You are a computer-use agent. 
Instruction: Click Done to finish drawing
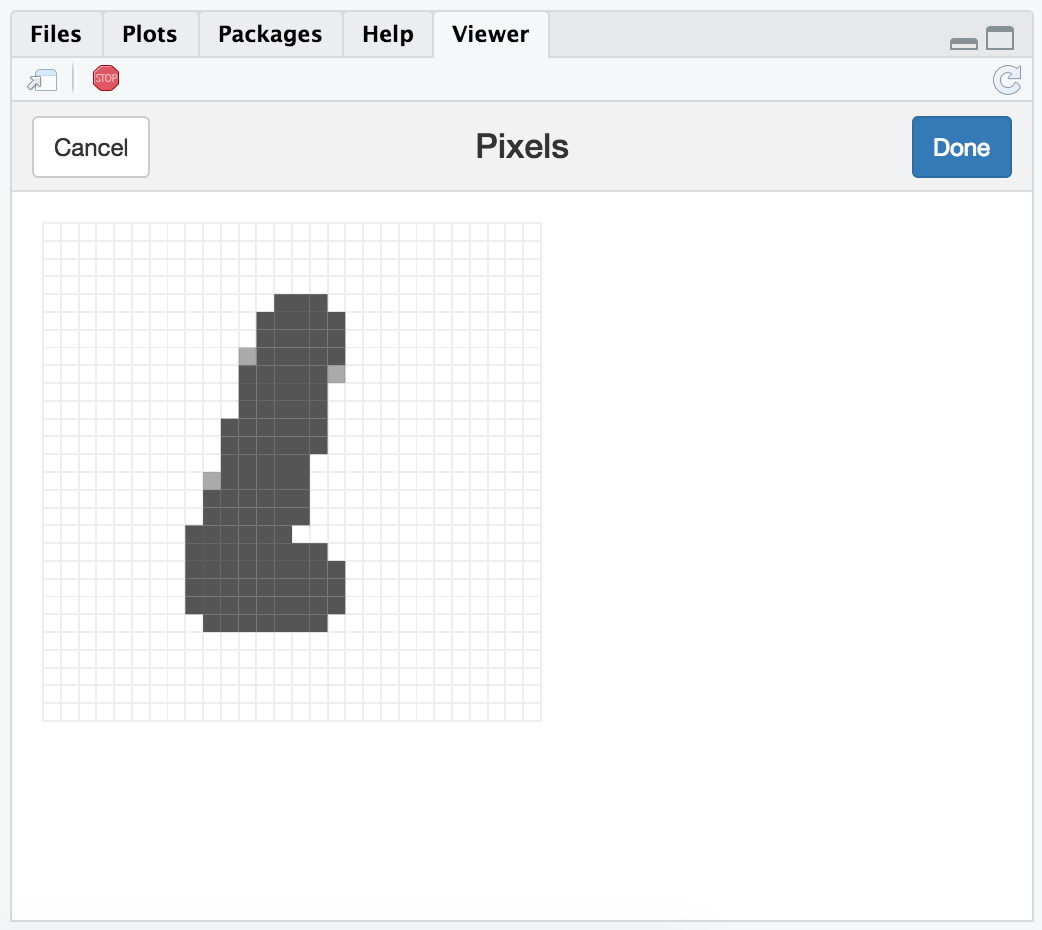[x=962, y=147]
